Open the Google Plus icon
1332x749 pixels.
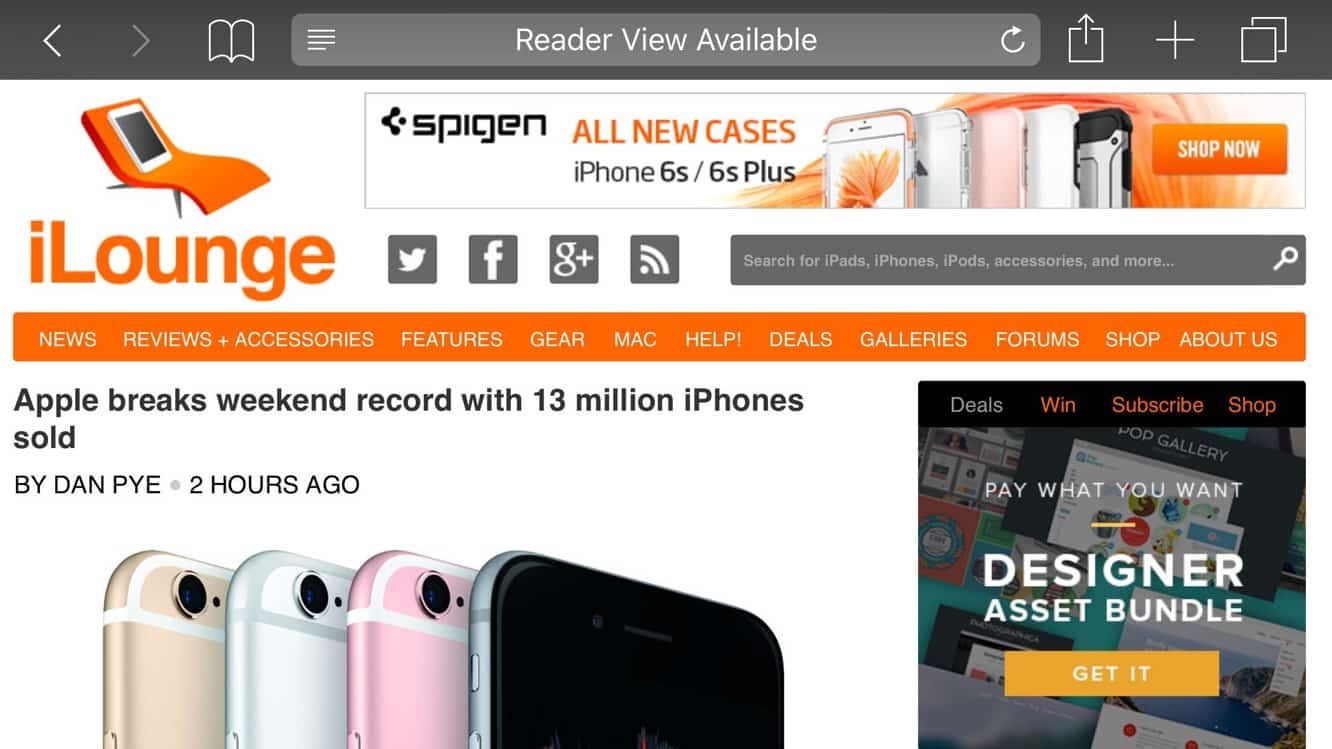coord(574,260)
